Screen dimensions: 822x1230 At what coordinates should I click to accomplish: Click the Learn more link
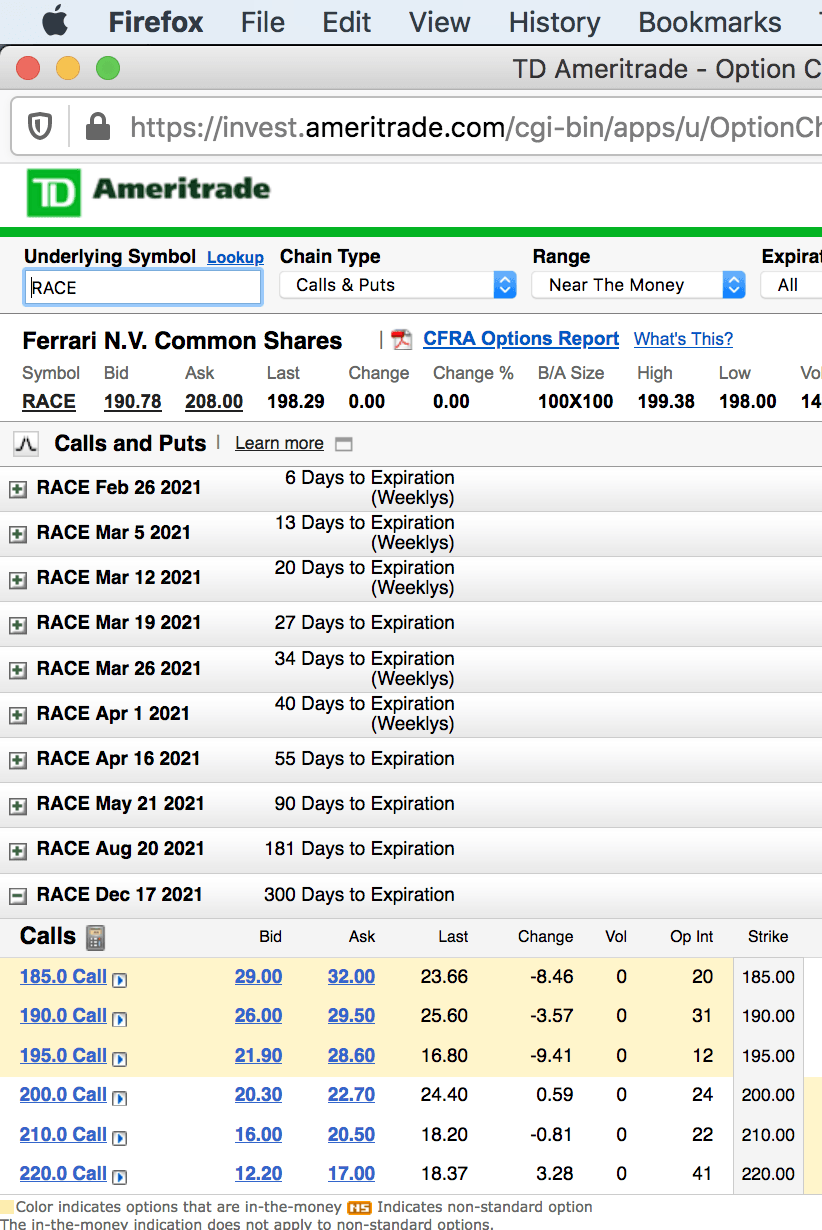coord(279,443)
